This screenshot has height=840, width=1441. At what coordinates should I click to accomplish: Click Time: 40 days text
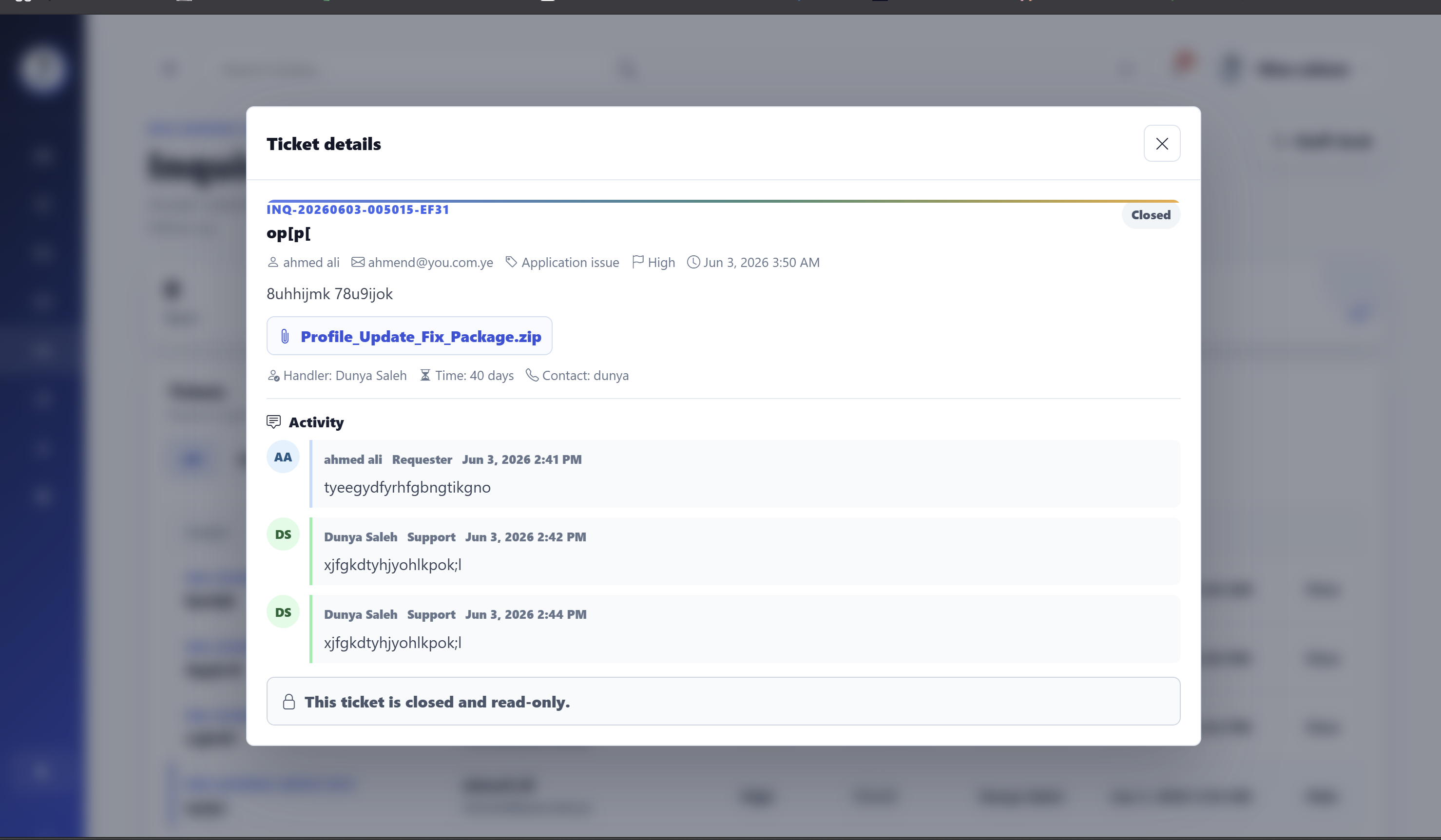(474, 376)
